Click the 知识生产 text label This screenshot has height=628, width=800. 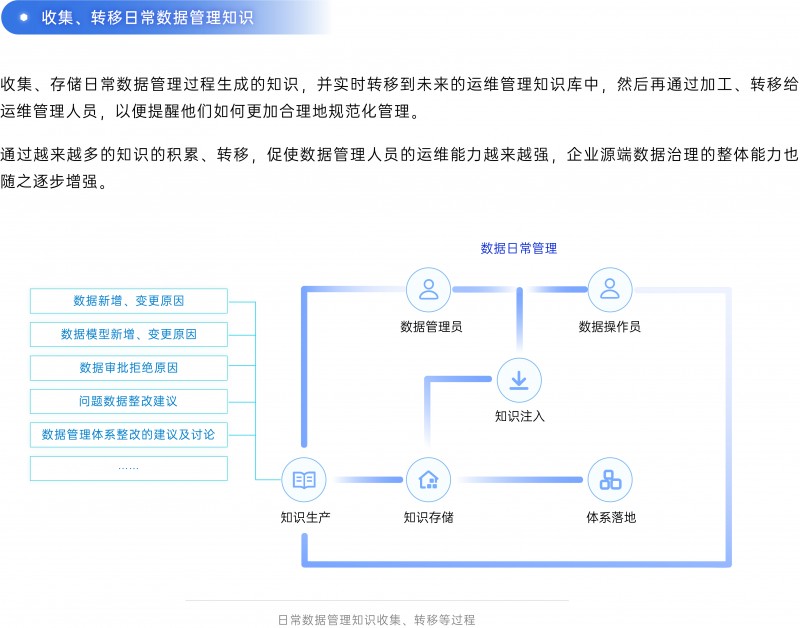click(x=305, y=517)
